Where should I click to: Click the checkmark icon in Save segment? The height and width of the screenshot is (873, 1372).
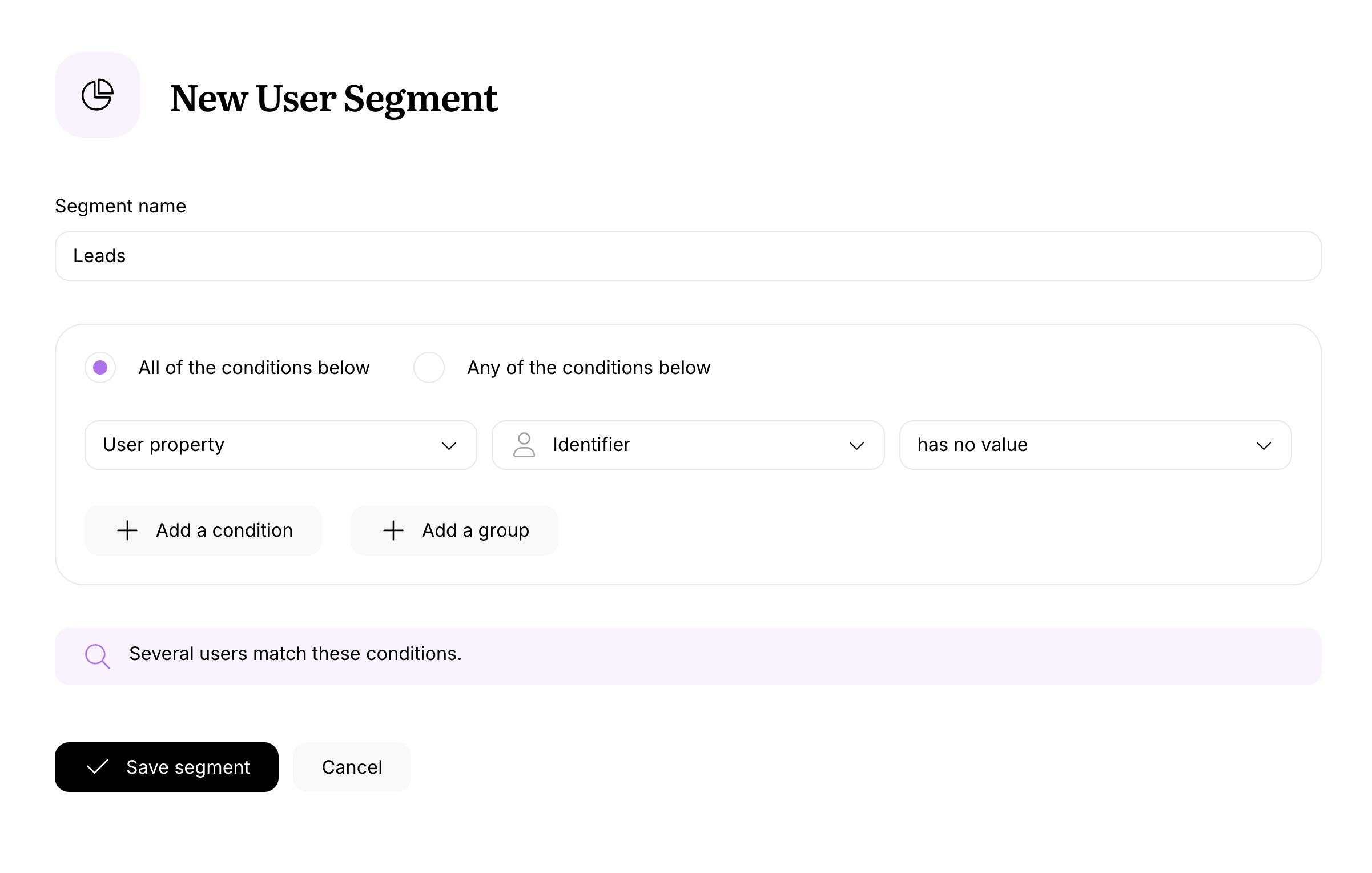(98, 767)
